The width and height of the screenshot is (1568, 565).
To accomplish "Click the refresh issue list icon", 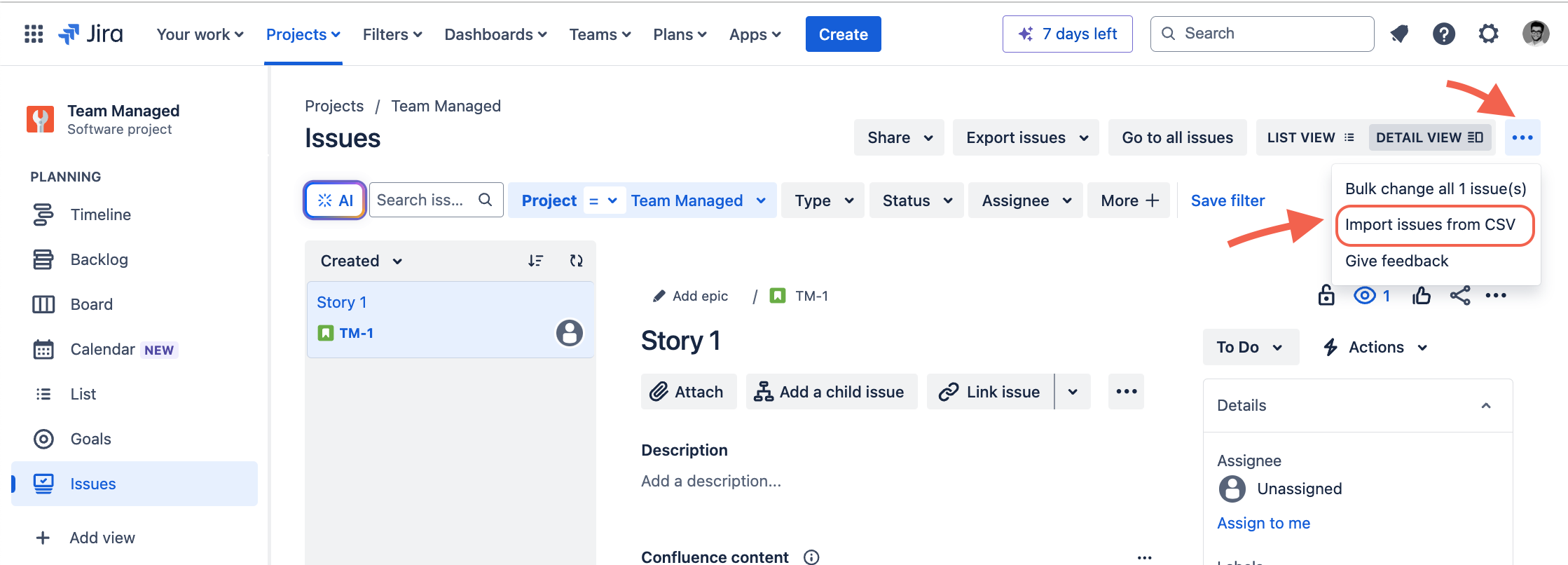I will coord(576,261).
